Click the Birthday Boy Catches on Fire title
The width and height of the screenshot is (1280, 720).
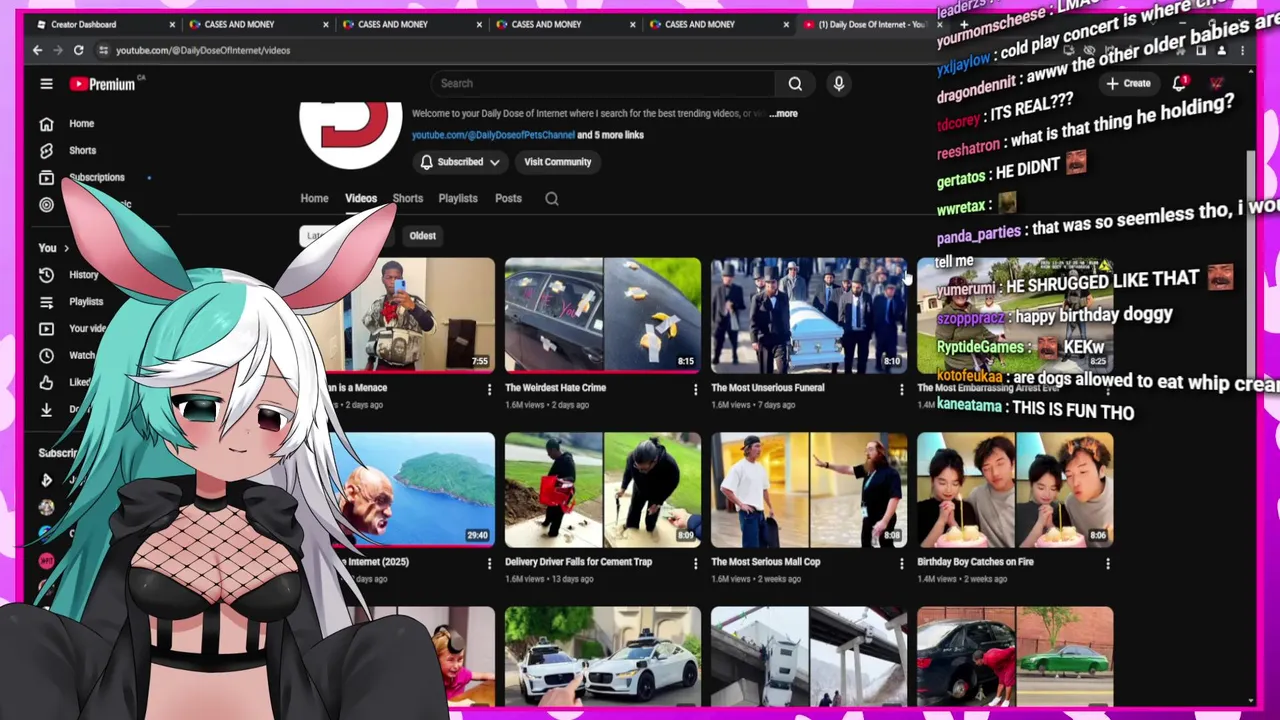(x=976, y=562)
